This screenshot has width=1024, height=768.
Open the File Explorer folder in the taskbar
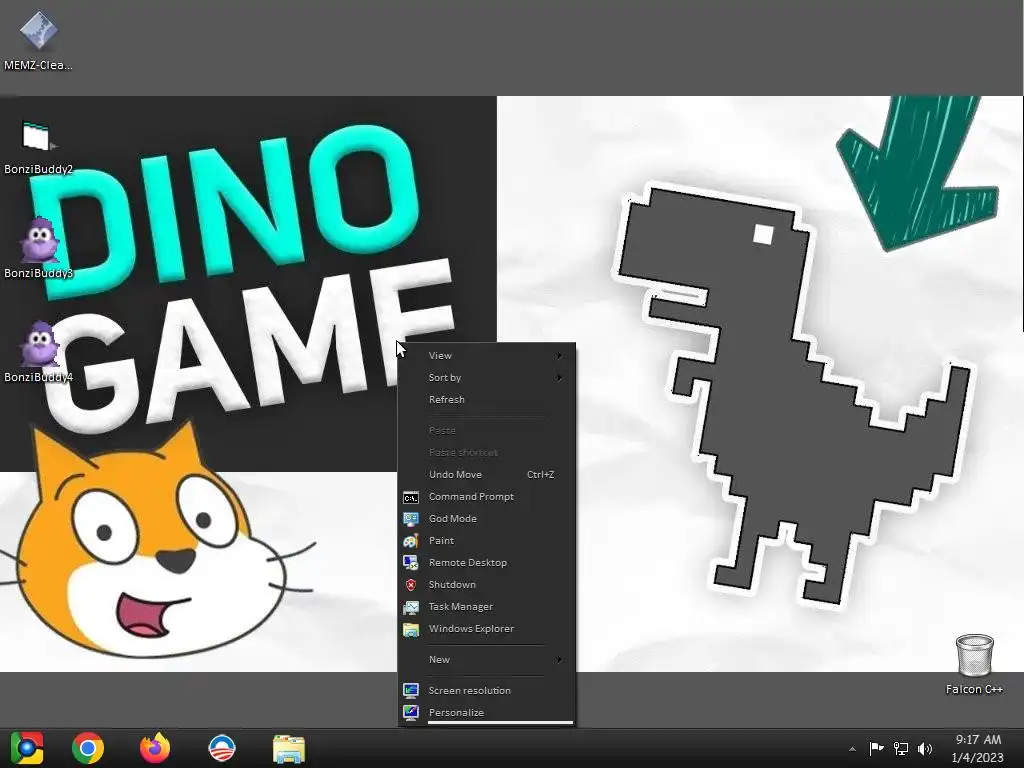tap(289, 748)
